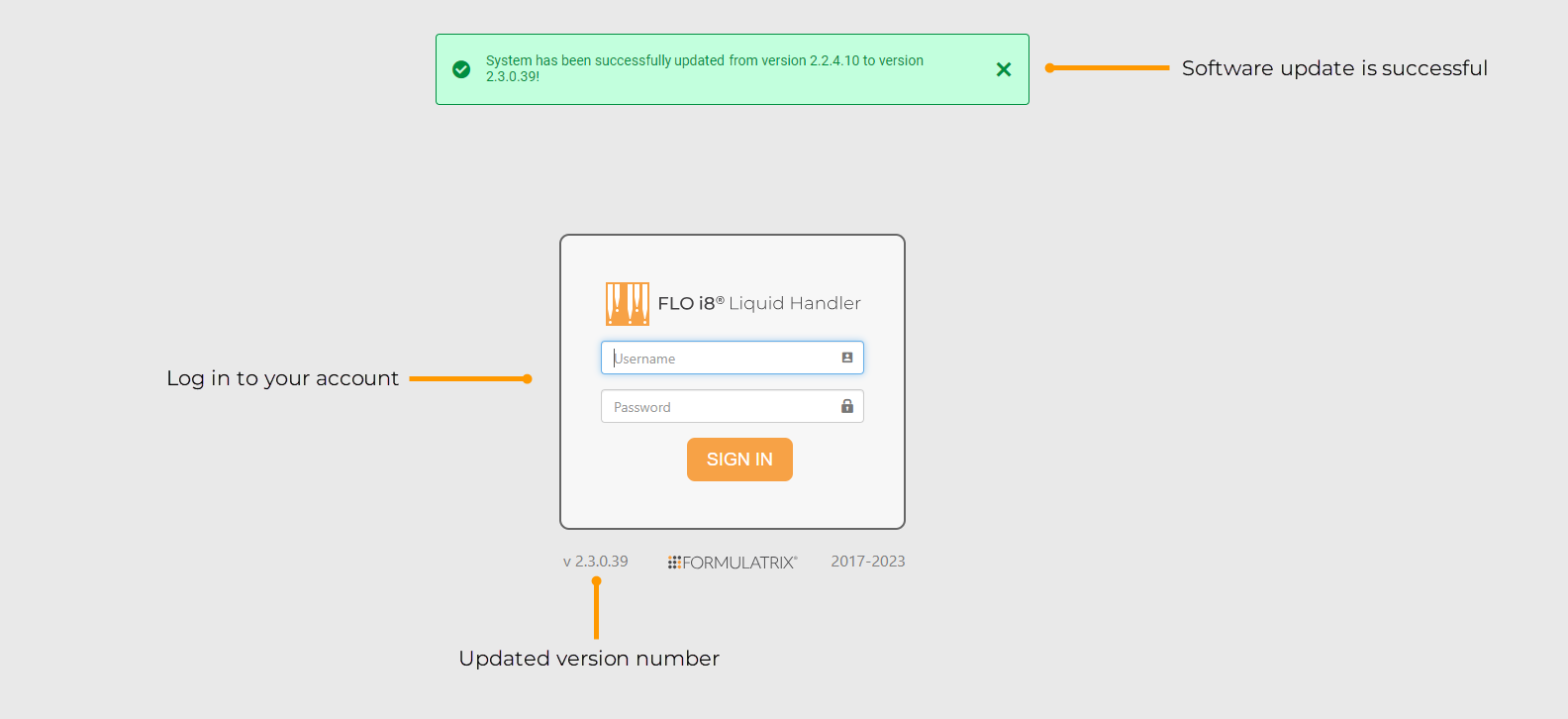The image size is (1568, 719).
Task: Click the system updated success message text
Action: (704, 67)
